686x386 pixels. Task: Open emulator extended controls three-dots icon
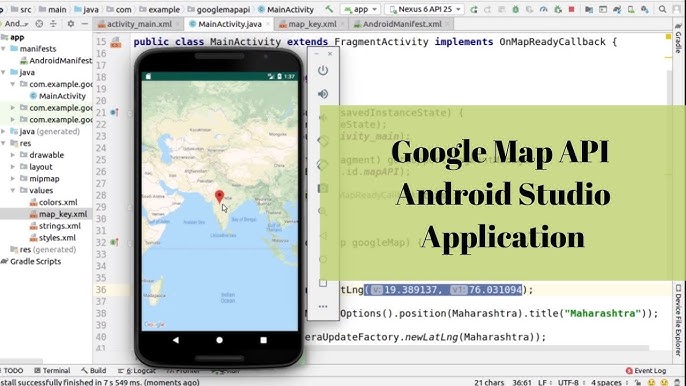coord(323,307)
